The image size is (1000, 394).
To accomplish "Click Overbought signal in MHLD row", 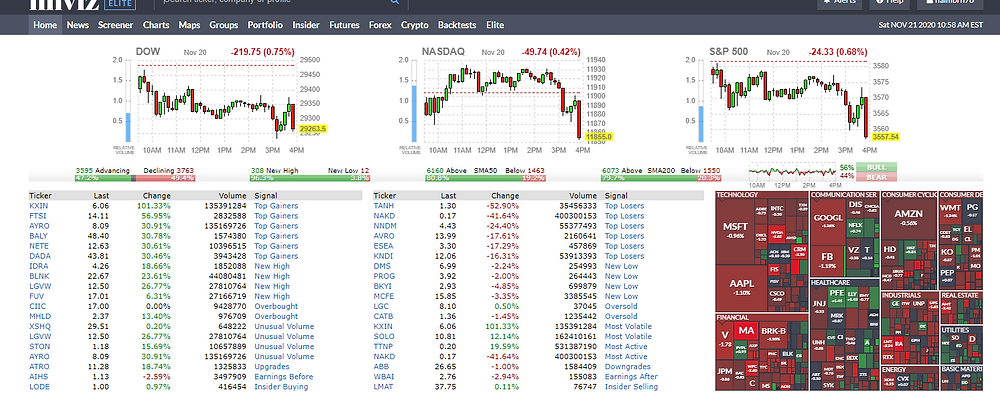I will pos(276,316).
